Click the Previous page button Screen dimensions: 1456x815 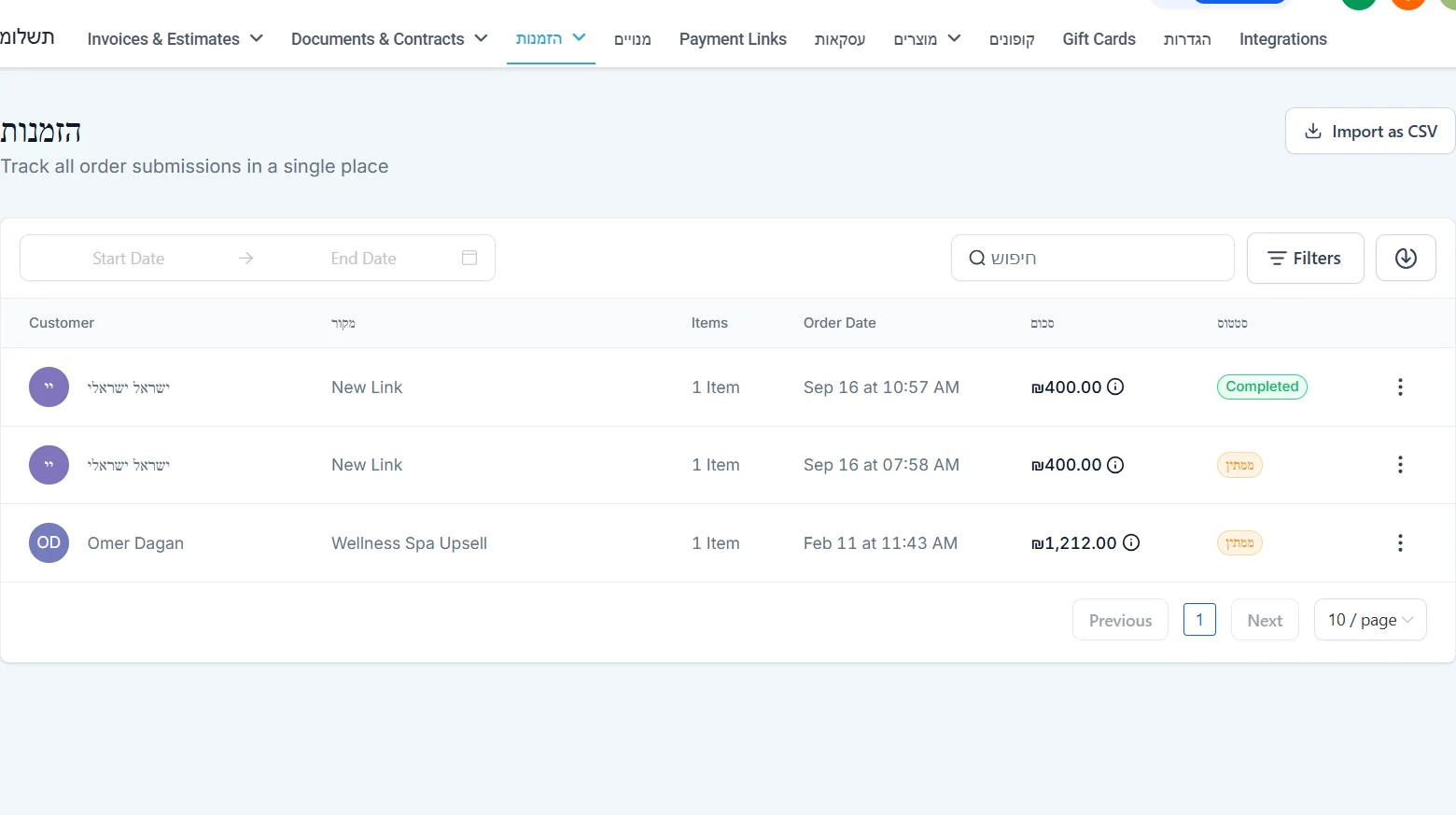[x=1120, y=620]
